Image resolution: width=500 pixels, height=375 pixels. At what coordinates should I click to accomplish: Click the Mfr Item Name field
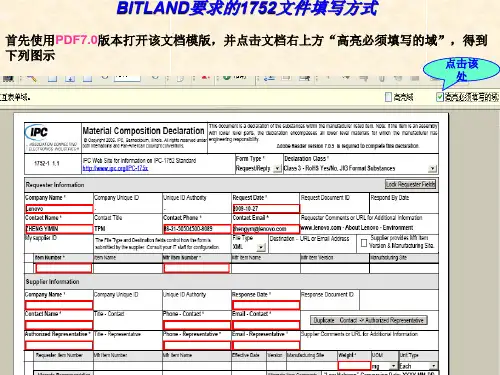266,268
